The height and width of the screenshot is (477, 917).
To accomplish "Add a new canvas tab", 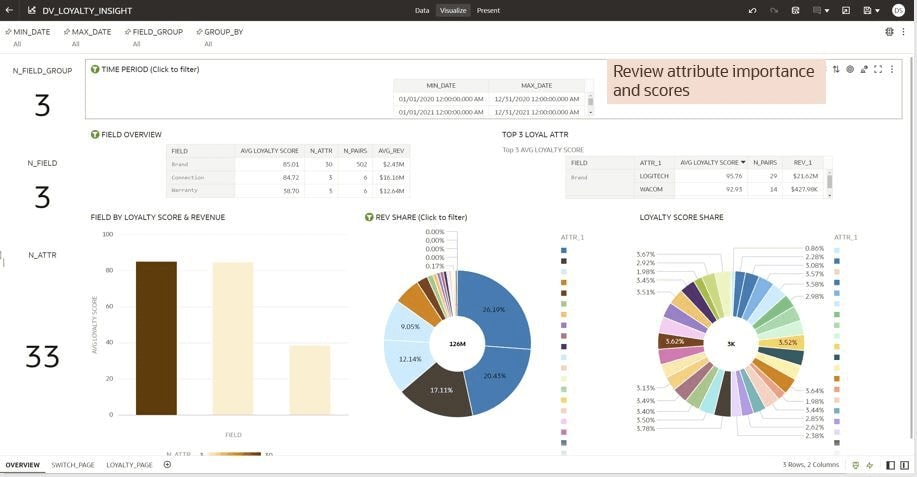I will click(167, 465).
